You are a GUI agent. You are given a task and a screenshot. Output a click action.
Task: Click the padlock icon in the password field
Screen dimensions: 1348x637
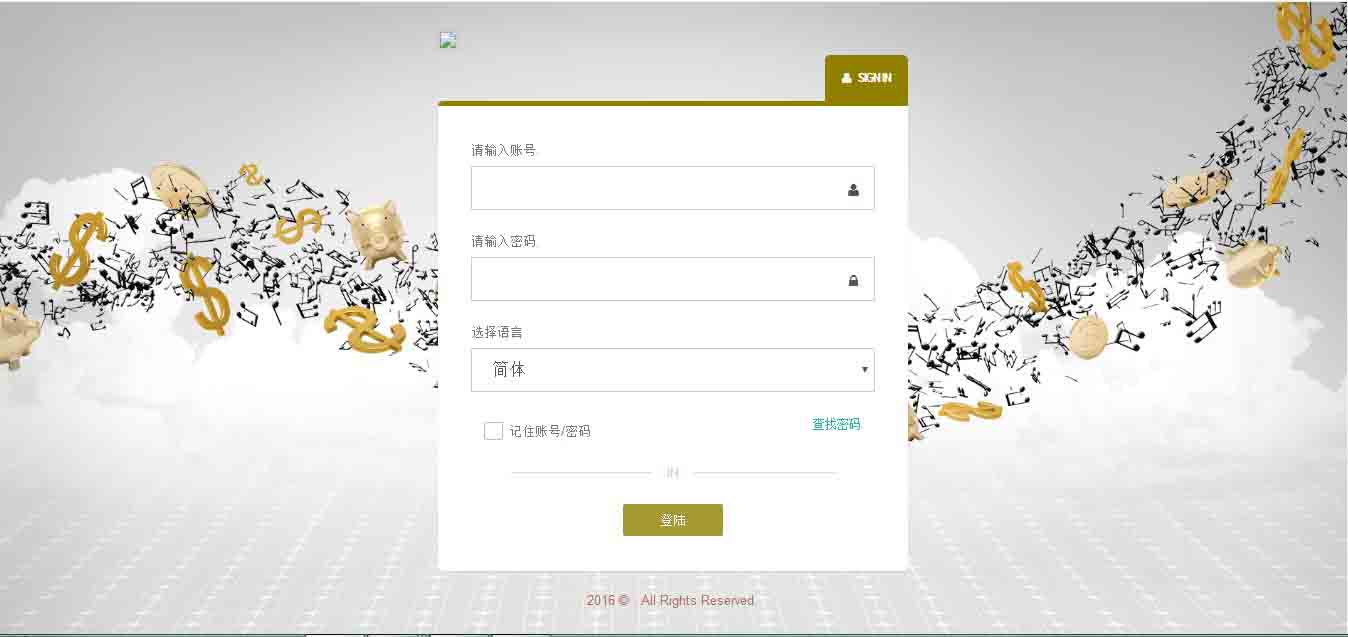[853, 281]
